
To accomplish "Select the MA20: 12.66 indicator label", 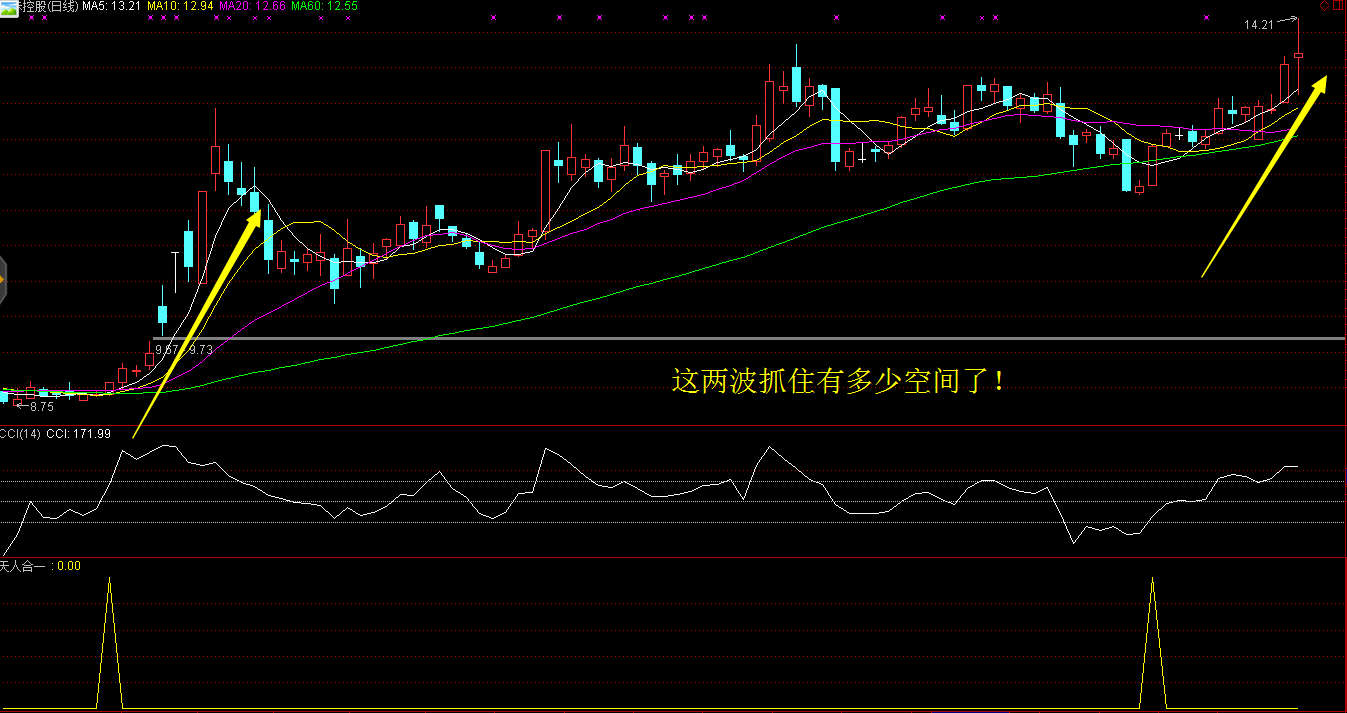I will [x=252, y=6].
